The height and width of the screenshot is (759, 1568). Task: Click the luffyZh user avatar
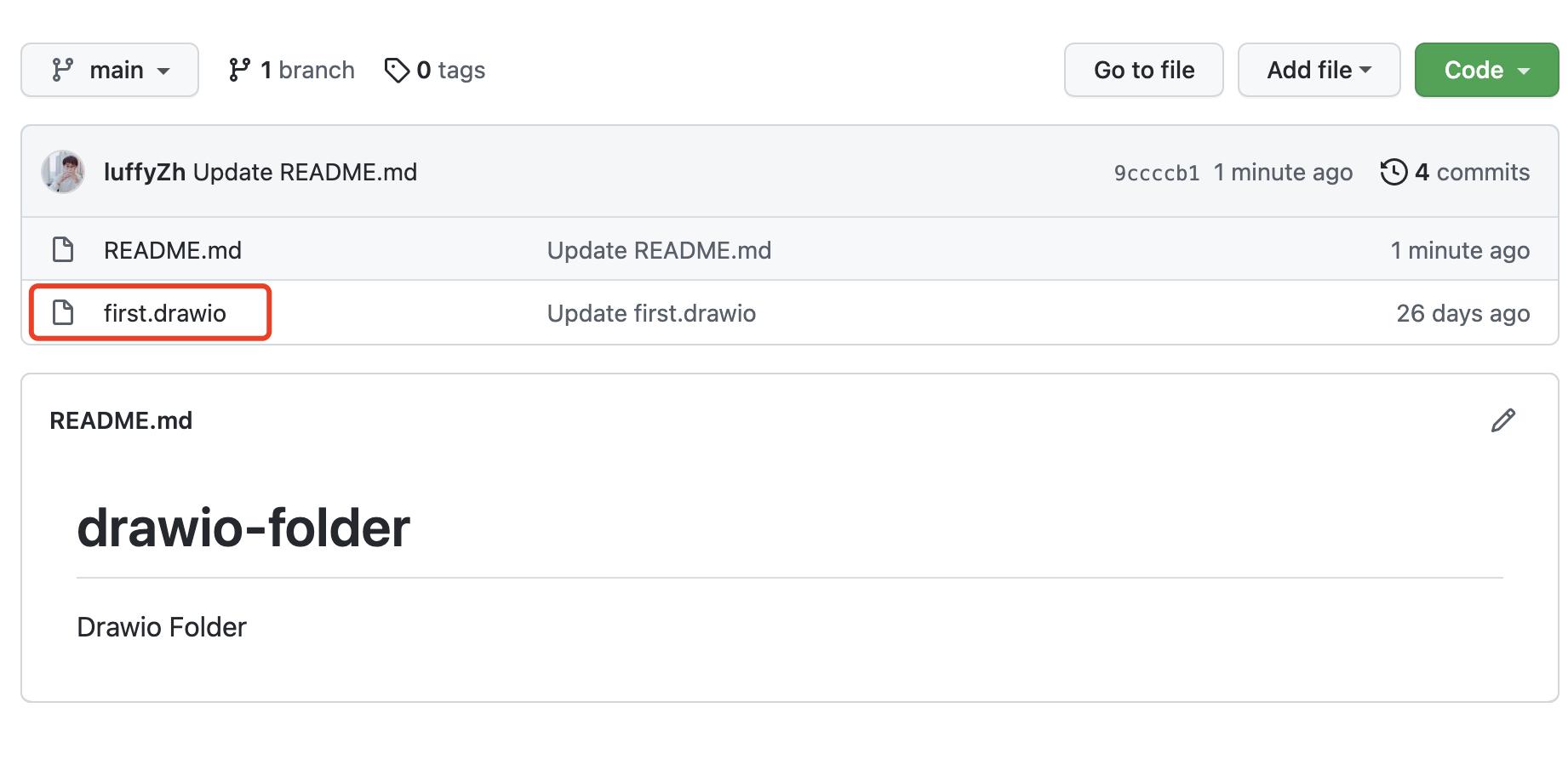coord(63,172)
